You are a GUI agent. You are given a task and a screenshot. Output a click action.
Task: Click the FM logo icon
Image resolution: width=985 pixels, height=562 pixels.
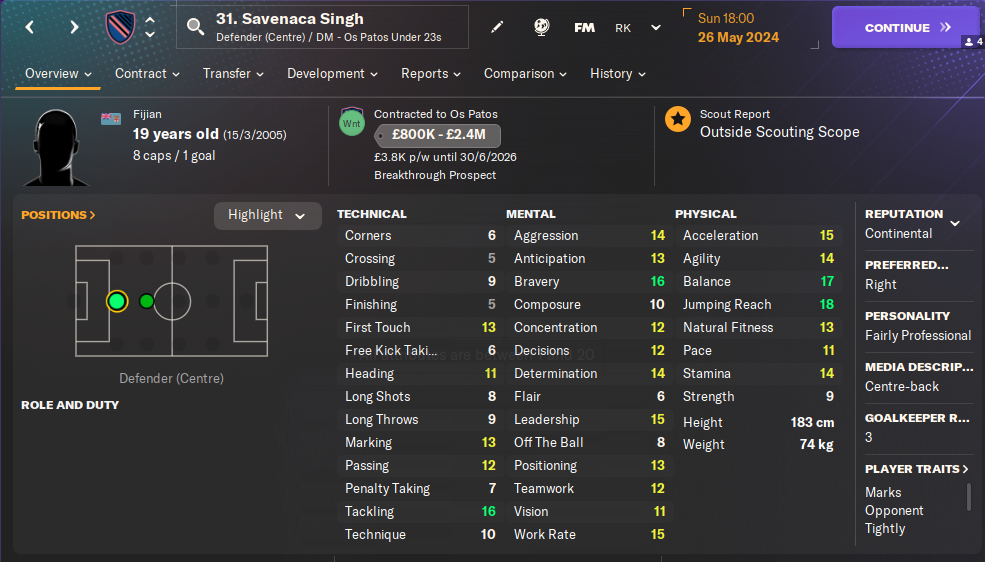(x=584, y=28)
